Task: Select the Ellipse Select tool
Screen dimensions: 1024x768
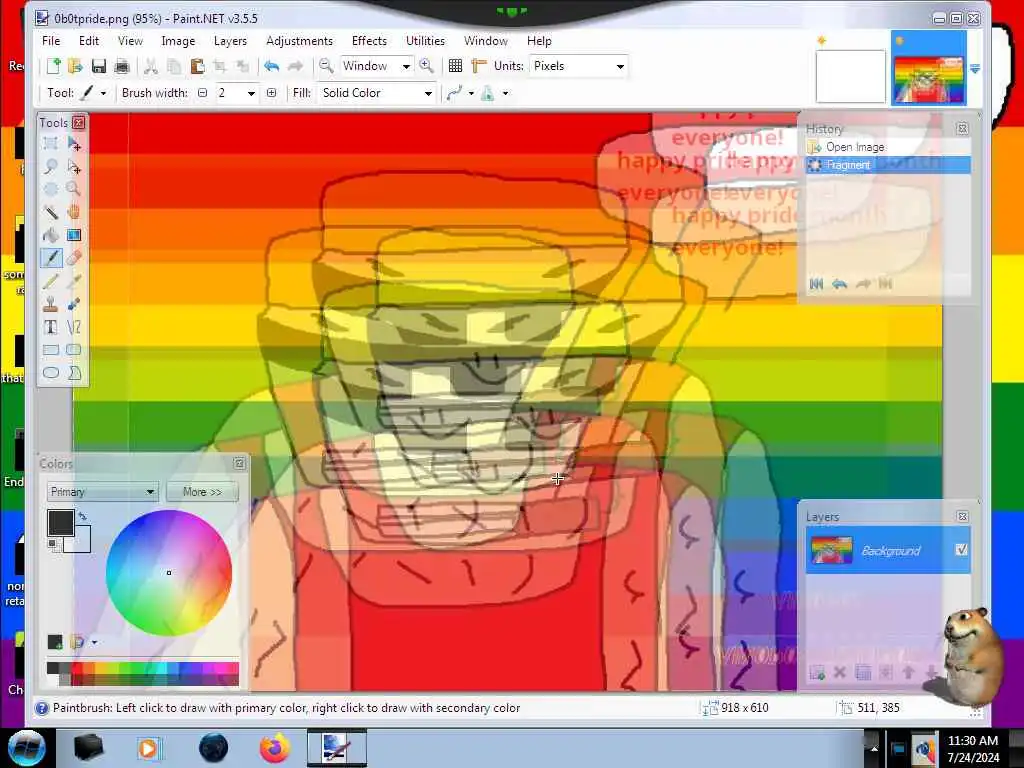Action: pos(50,189)
